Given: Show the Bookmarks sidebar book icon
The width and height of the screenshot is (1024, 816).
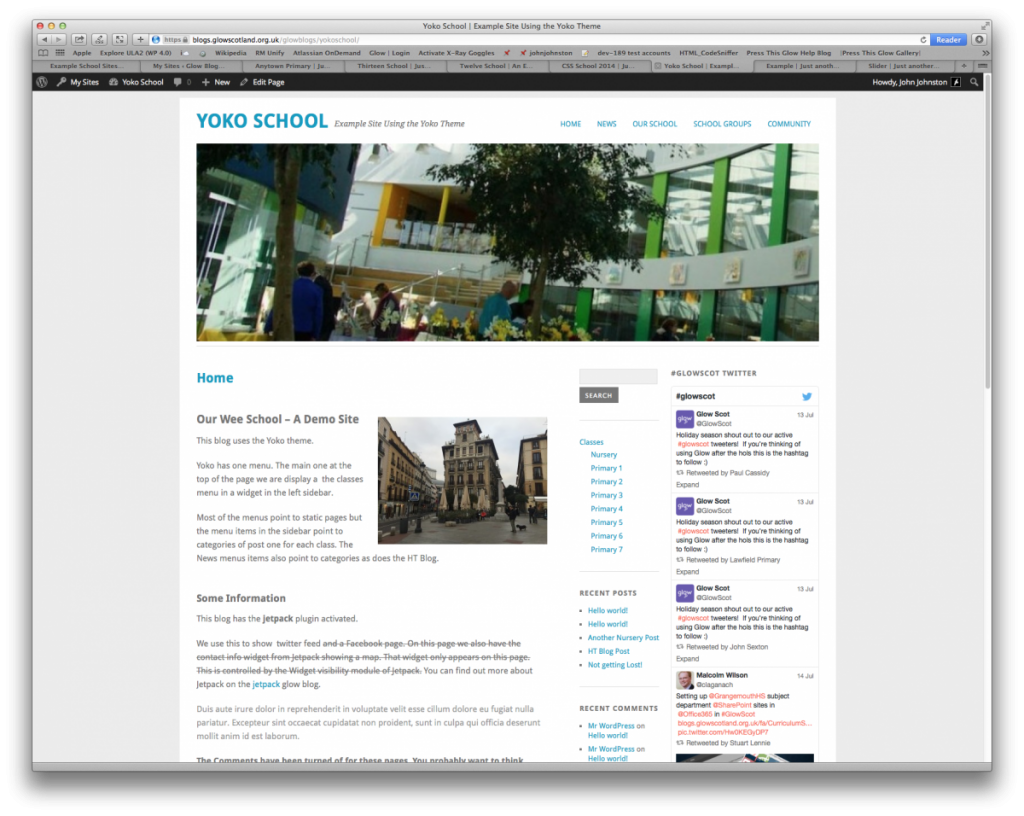Looking at the screenshot, I should [44, 52].
